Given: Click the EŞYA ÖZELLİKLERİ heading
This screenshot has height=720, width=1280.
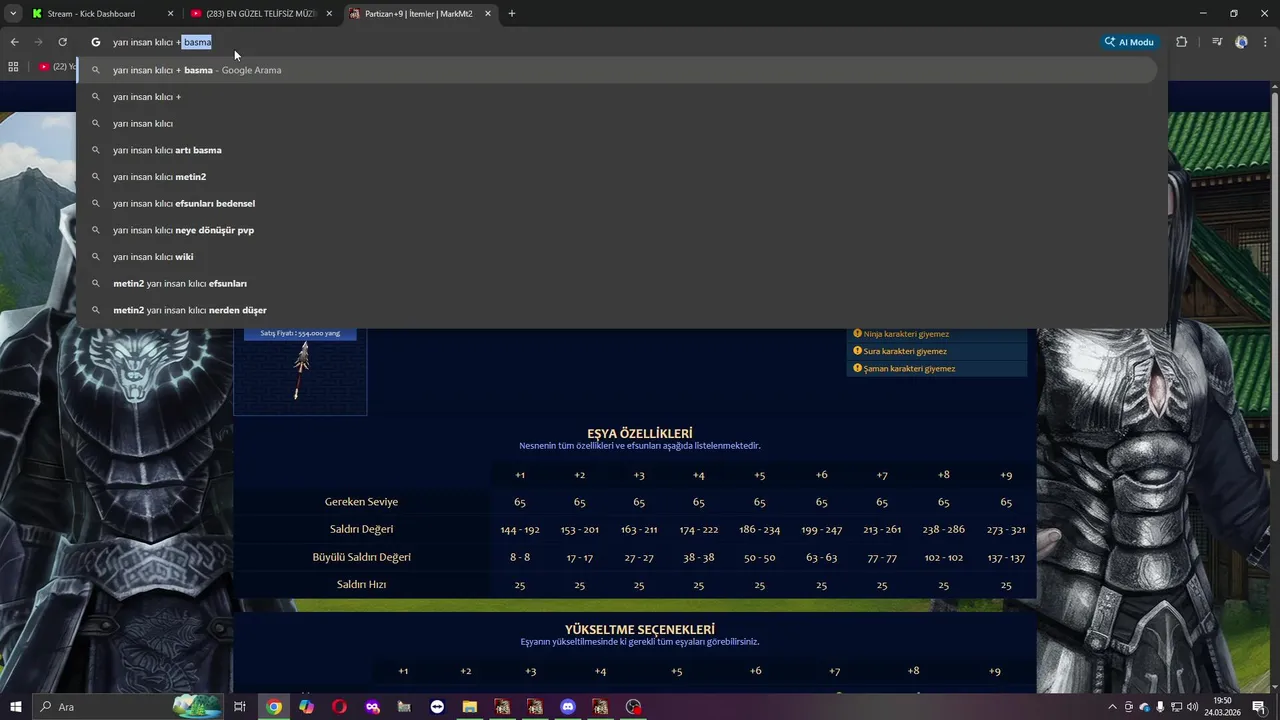Looking at the screenshot, I should (x=640, y=433).
